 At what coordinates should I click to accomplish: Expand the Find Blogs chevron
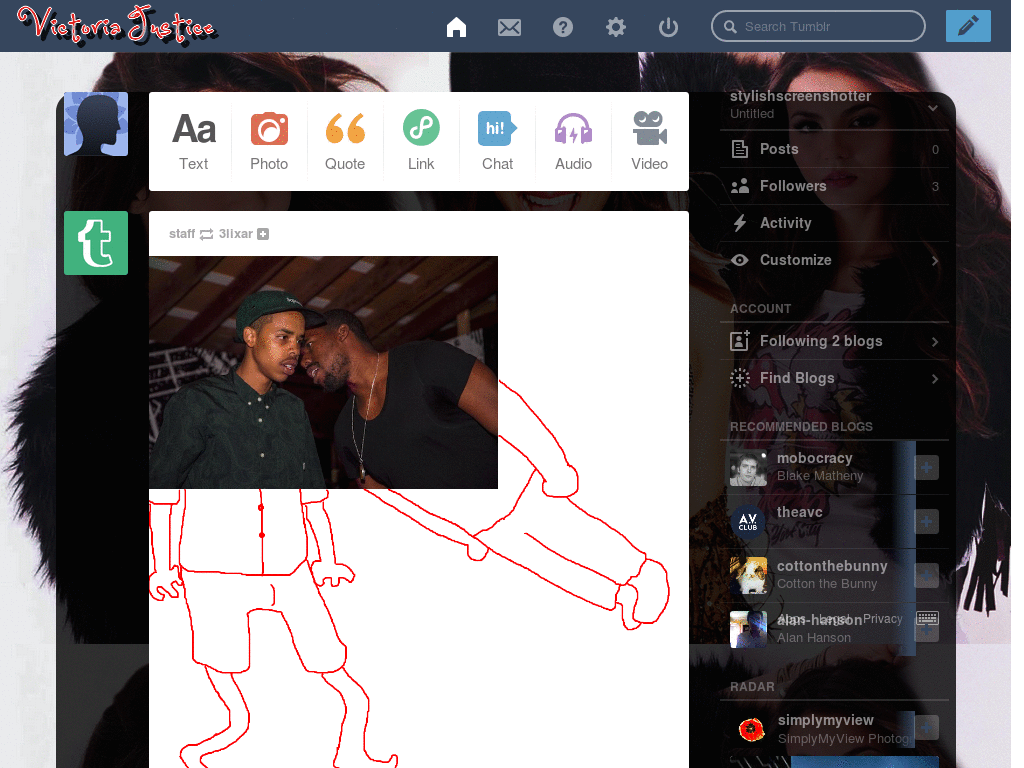pos(935,379)
